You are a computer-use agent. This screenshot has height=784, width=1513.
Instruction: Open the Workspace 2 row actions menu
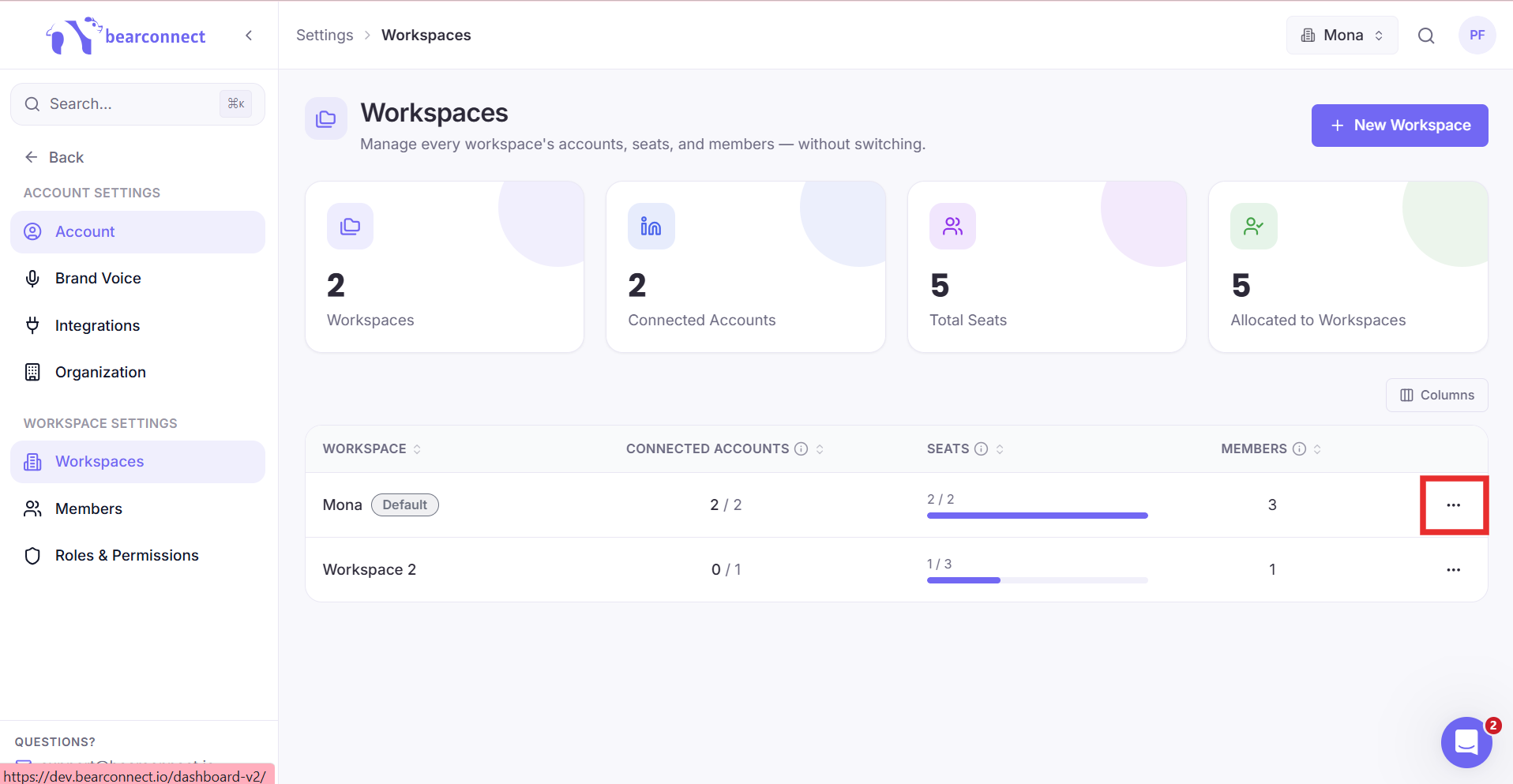1453,570
